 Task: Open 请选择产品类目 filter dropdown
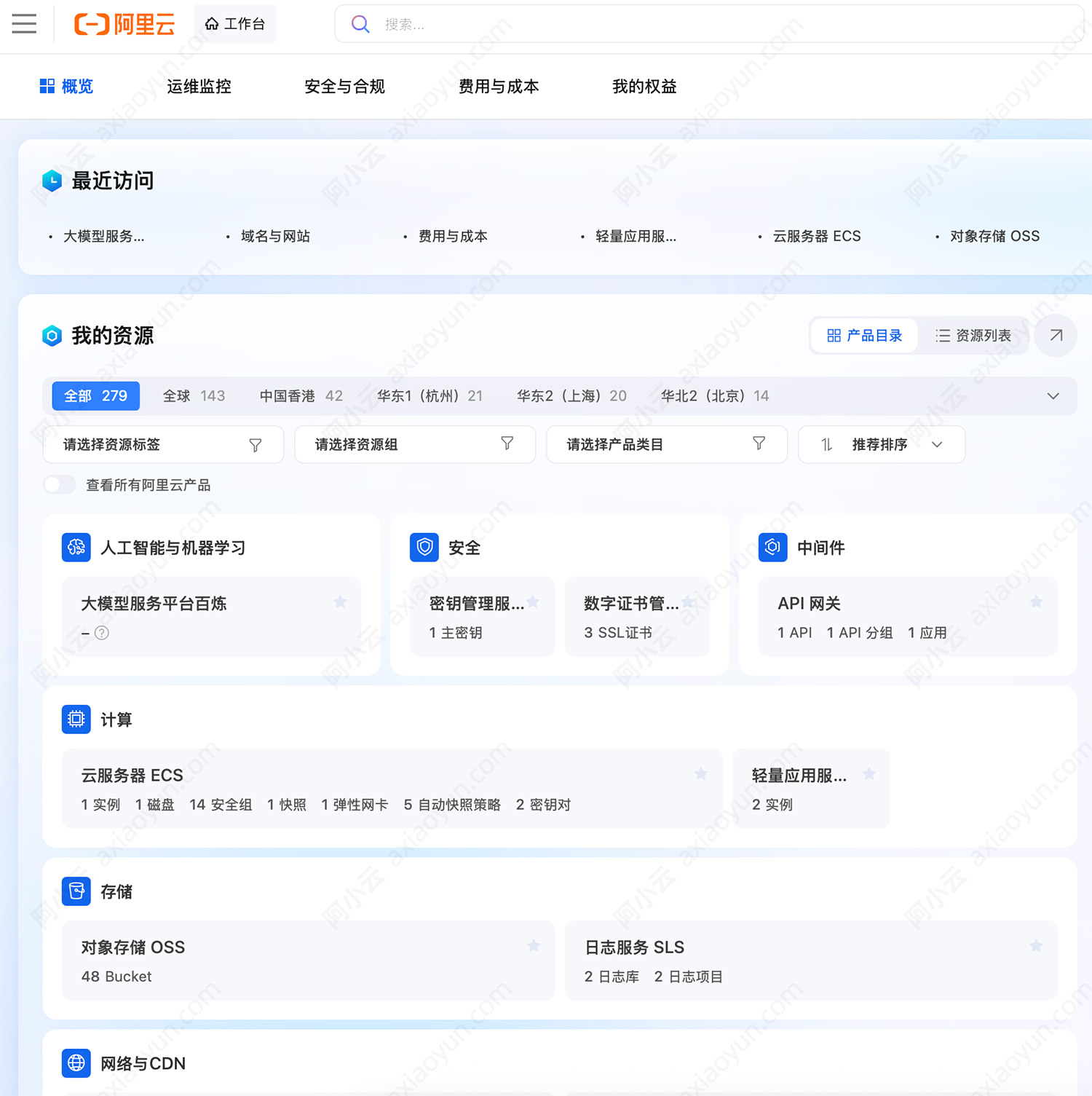click(x=667, y=444)
